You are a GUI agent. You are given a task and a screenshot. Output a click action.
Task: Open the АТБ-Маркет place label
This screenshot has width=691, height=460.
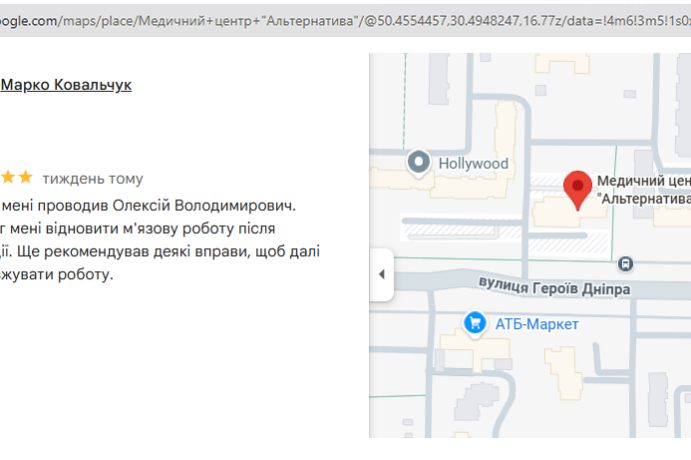(x=536, y=324)
